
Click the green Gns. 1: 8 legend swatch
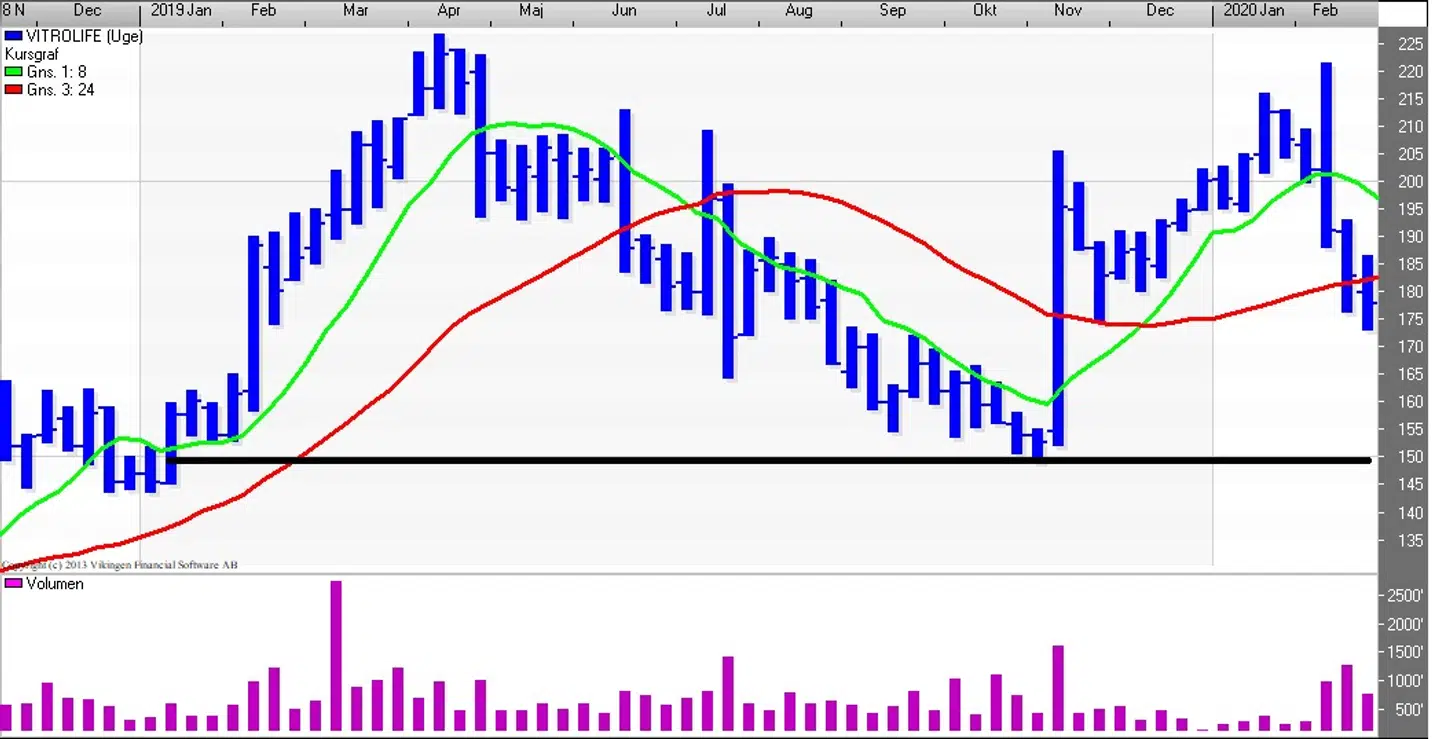coord(14,72)
